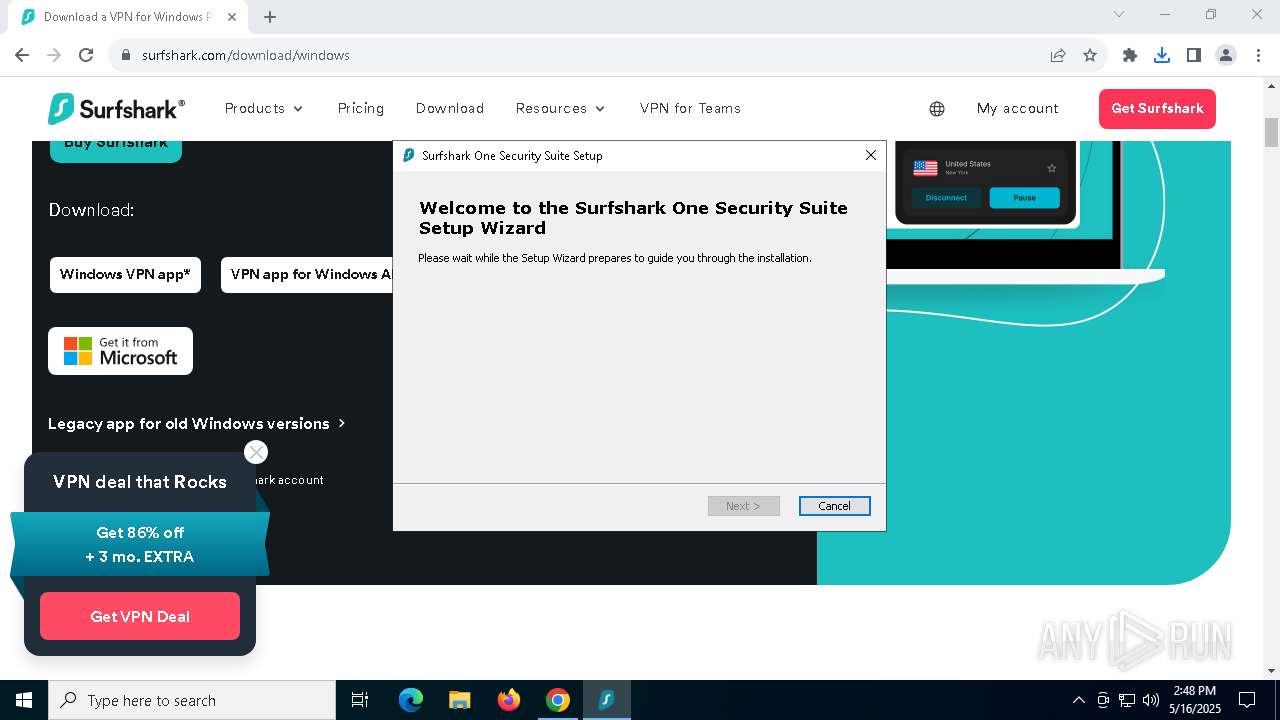Click the Get Surfshark button
This screenshot has height=720, width=1280.
[x=1157, y=108]
